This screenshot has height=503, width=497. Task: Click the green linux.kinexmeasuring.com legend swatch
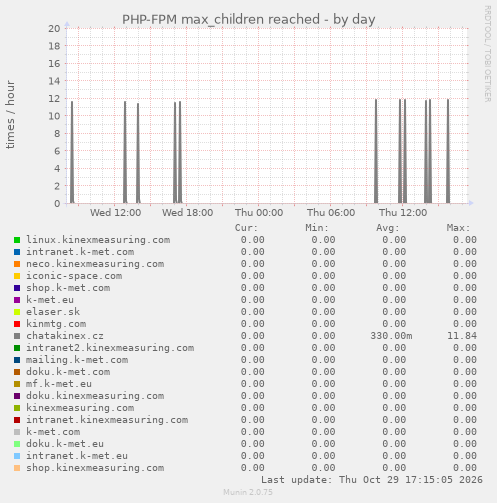pyautogui.click(x=17, y=240)
